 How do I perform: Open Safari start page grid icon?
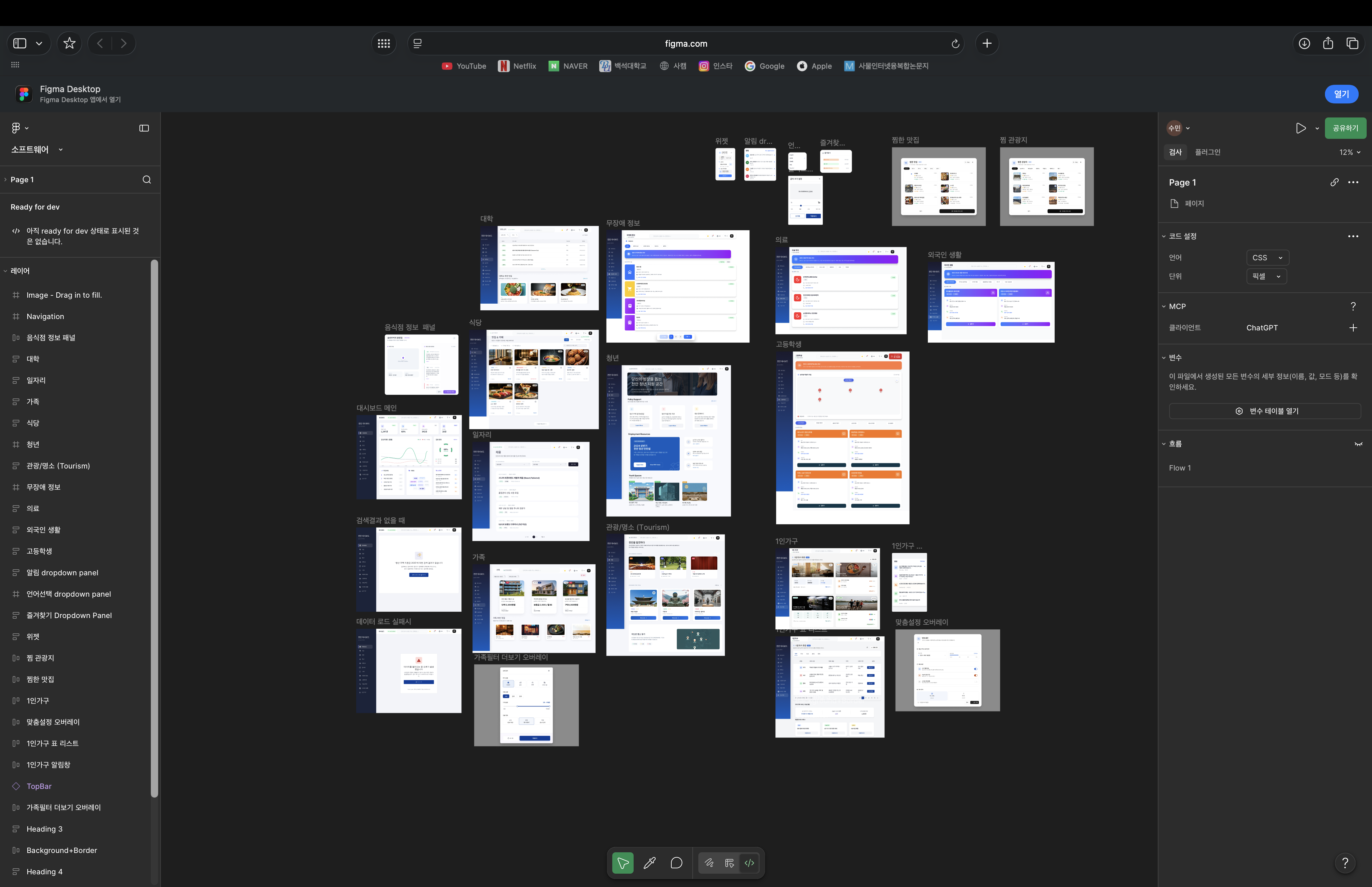click(384, 43)
